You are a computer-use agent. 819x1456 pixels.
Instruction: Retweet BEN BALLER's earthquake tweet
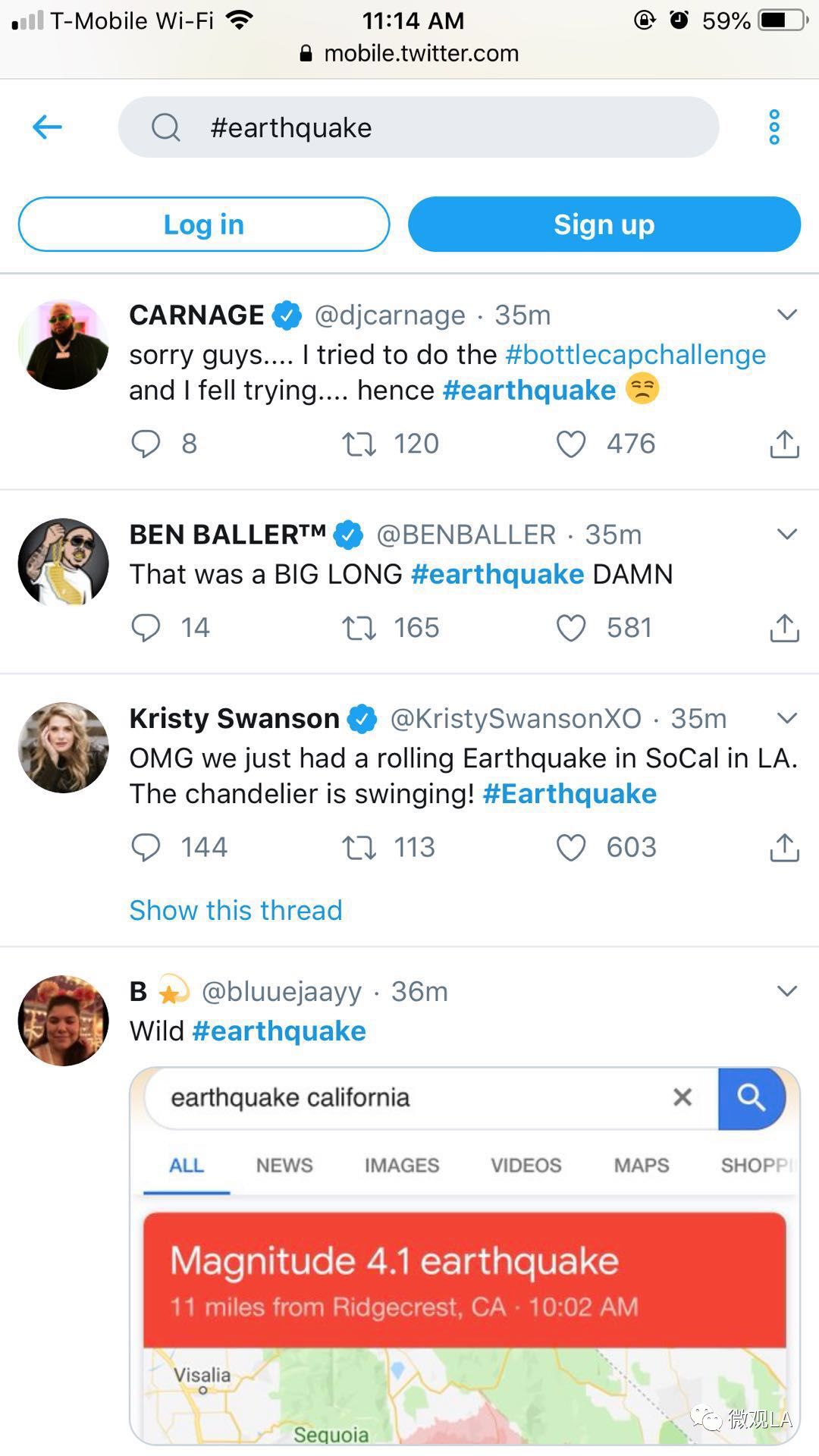(x=359, y=628)
